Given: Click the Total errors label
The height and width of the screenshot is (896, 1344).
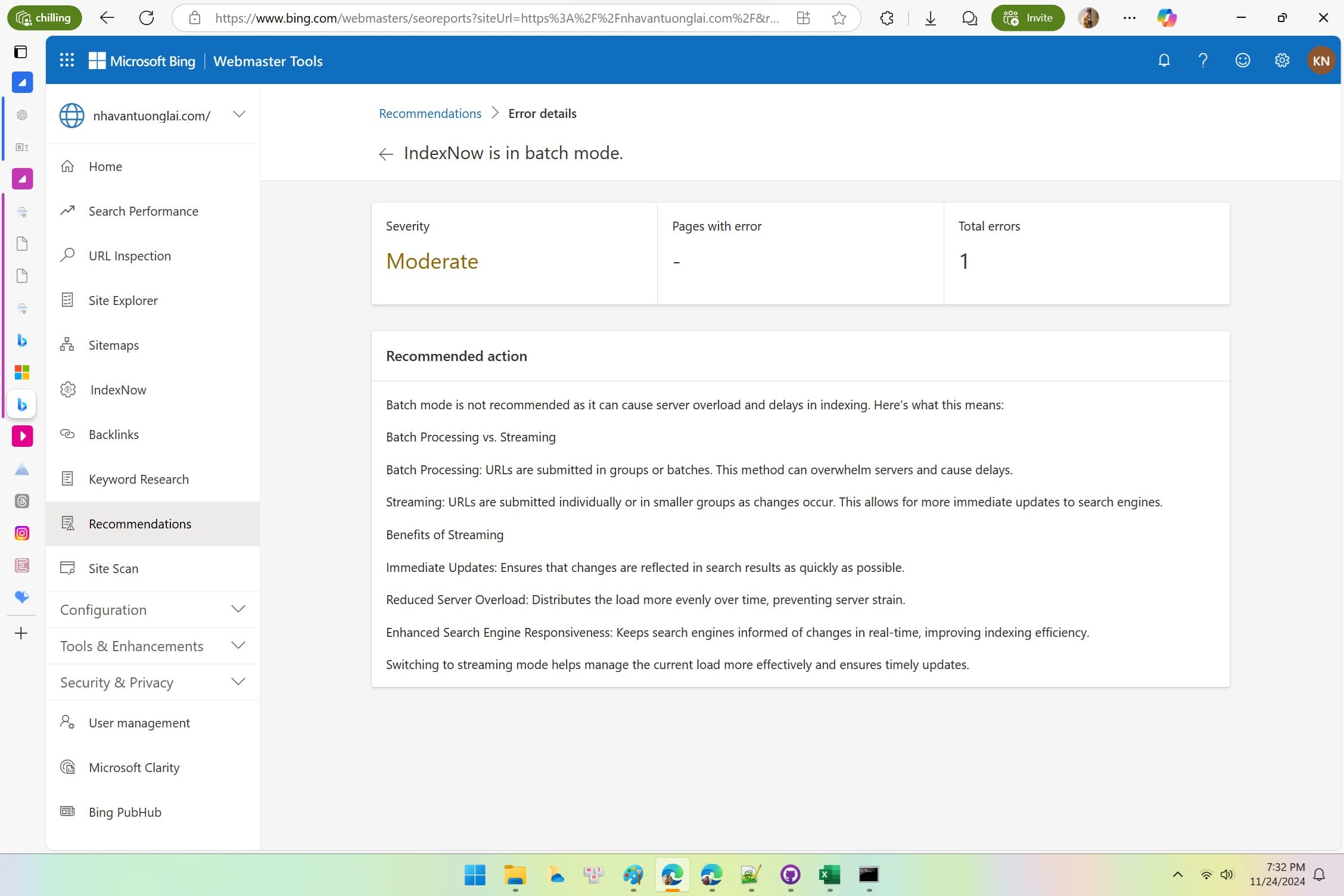Looking at the screenshot, I should (989, 226).
